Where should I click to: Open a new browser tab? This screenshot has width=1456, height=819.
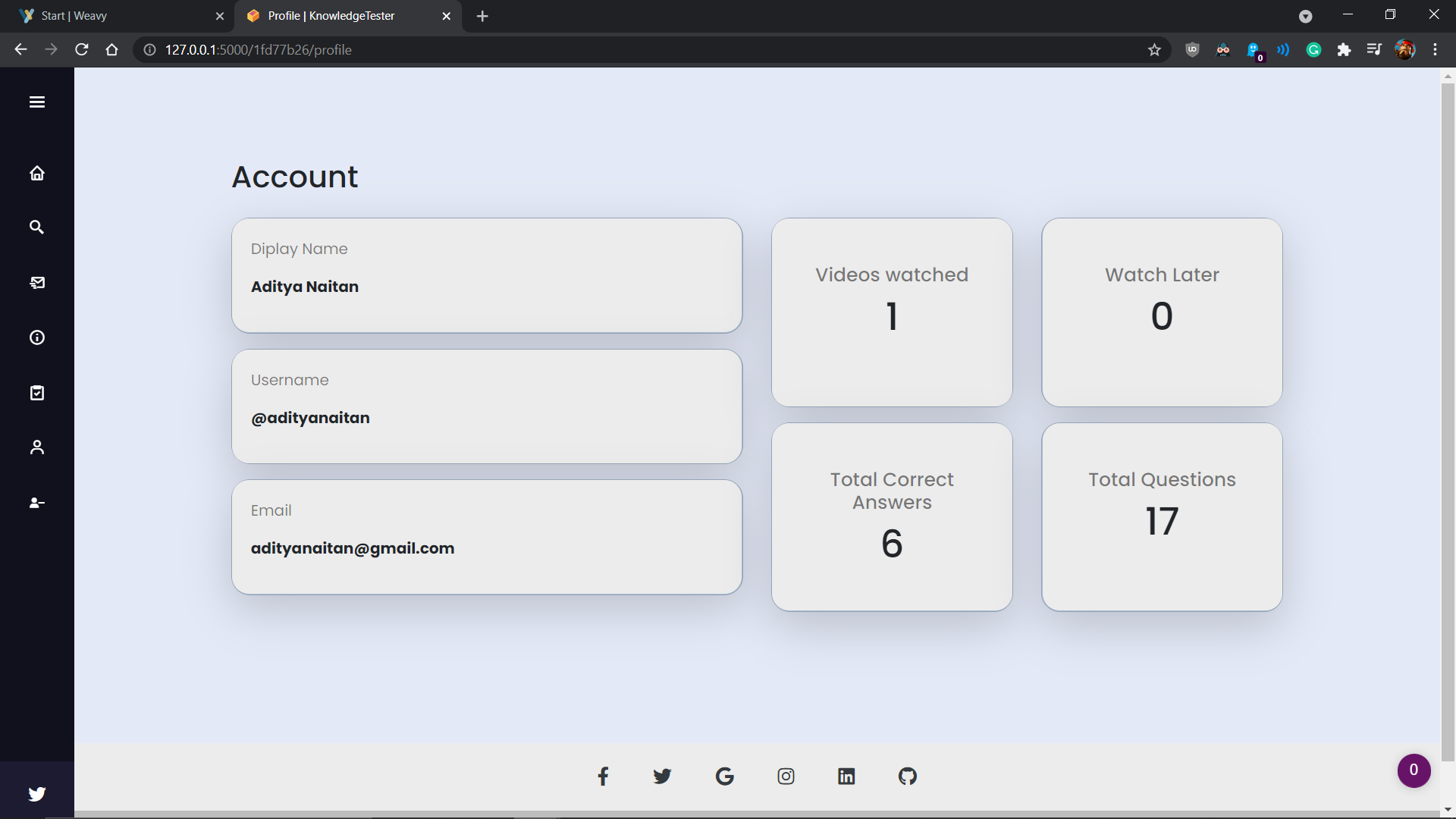point(482,16)
